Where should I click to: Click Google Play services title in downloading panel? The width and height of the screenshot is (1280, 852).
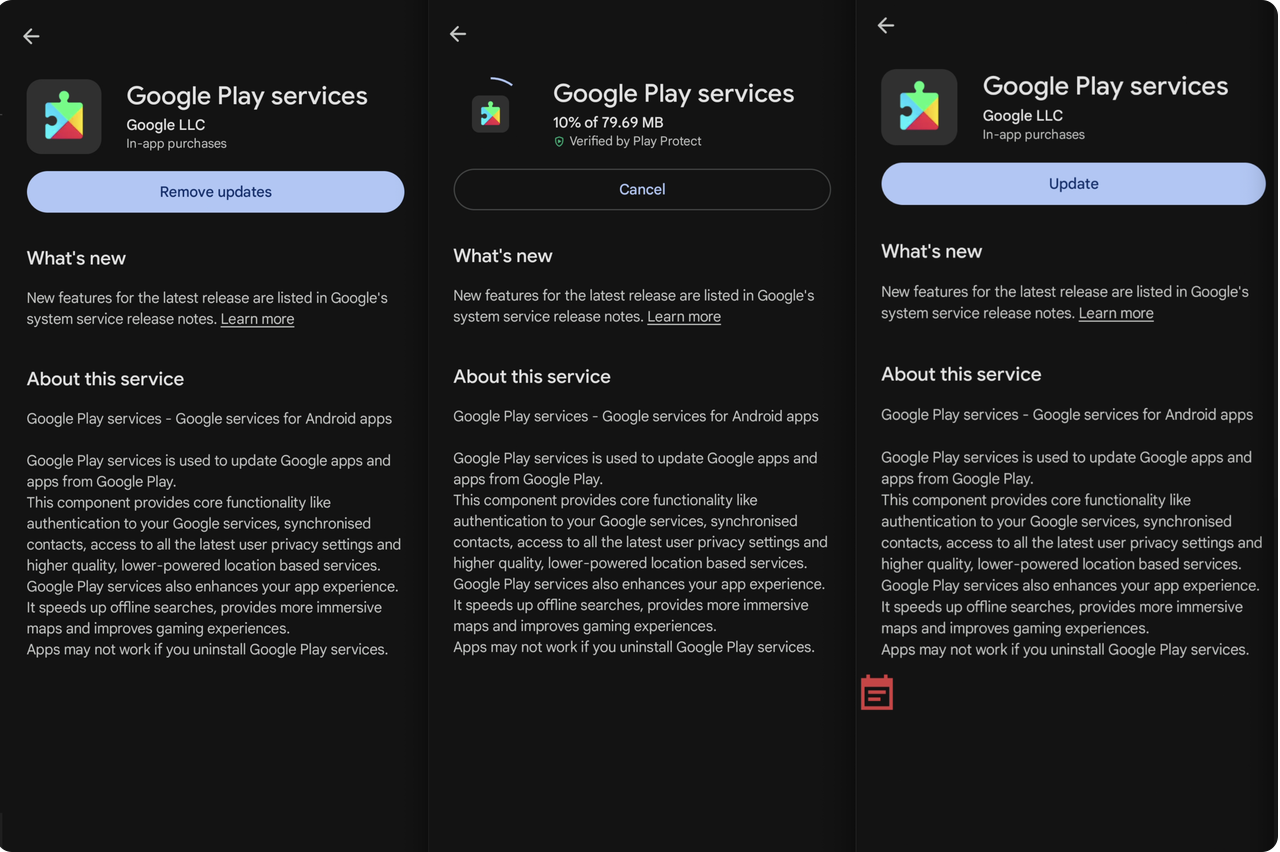(674, 94)
